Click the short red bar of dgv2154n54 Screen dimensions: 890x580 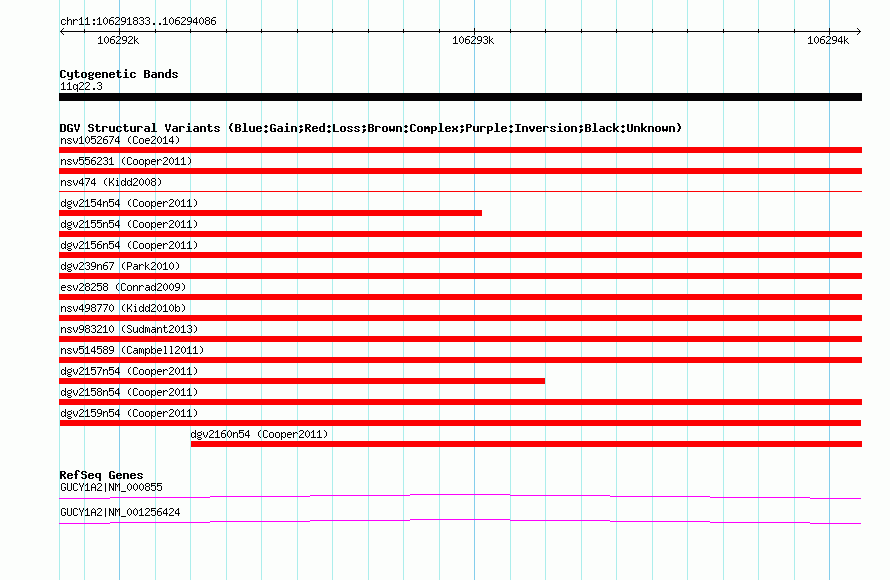coord(270,213)
